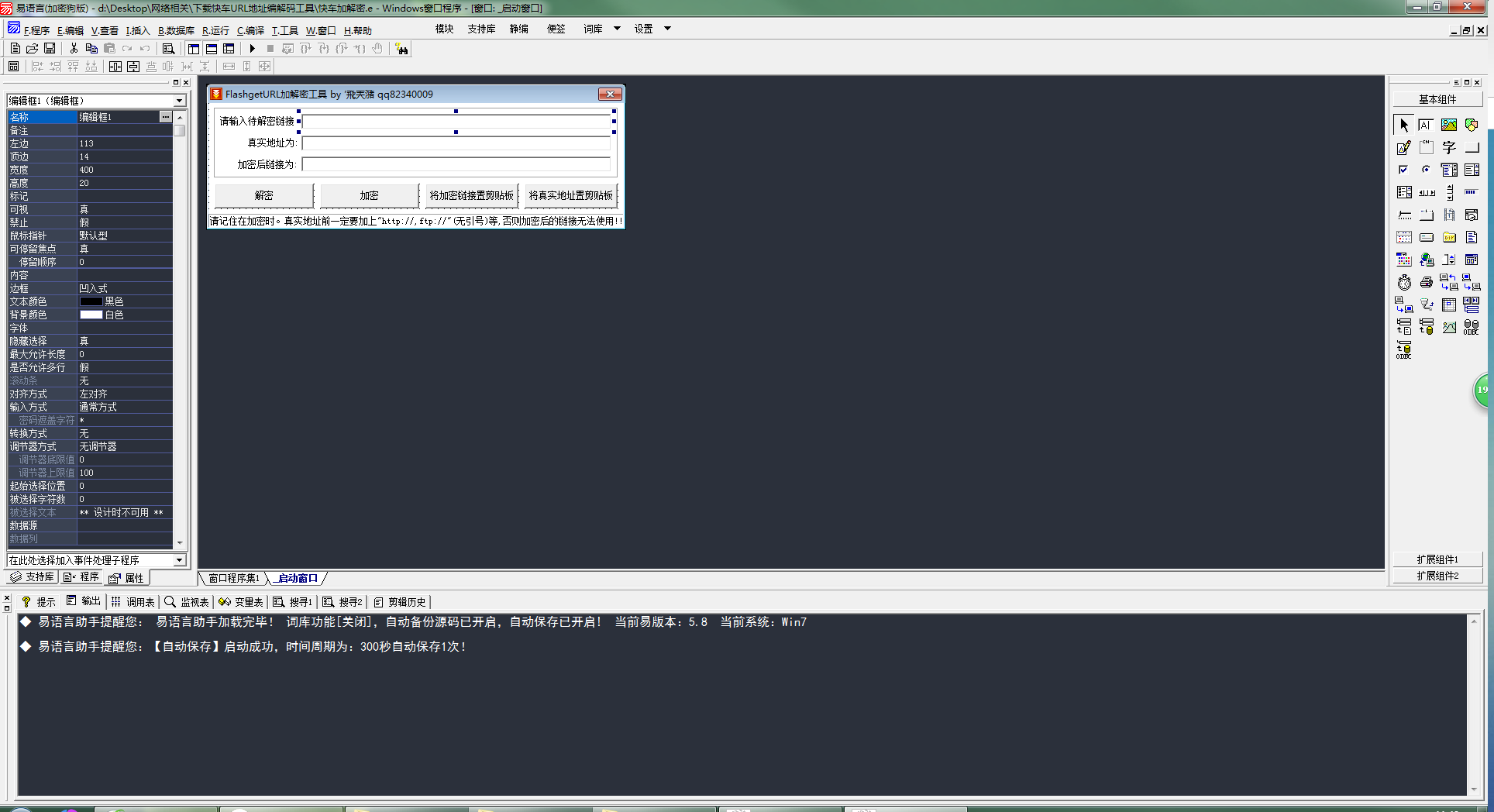Viewport: 1494px width, 812px height.
Task: Select the 对齐方式 property row
Action: tap(90, 394)
